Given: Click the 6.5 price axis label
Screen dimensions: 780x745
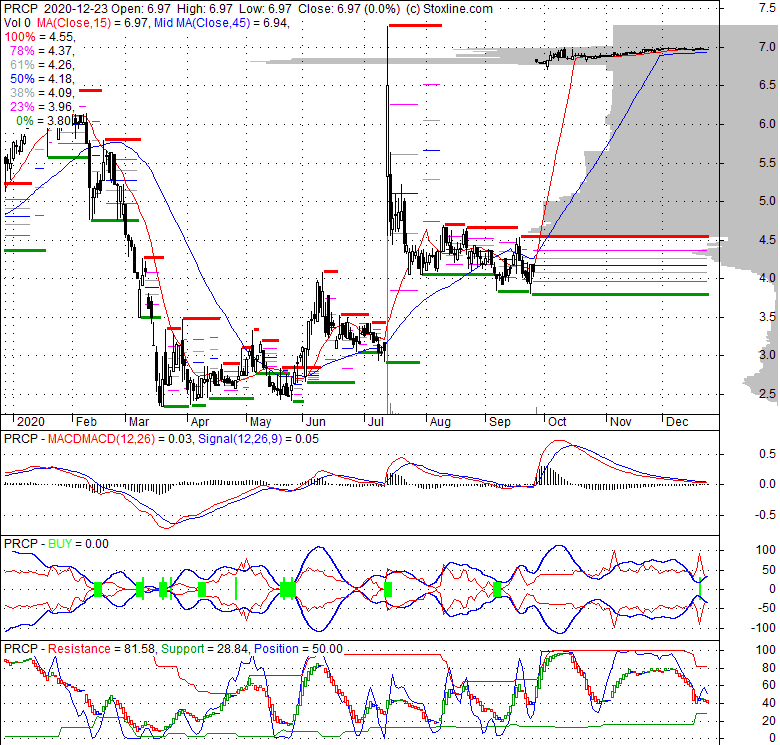Looking at the screenshot, I should [767, 85].
